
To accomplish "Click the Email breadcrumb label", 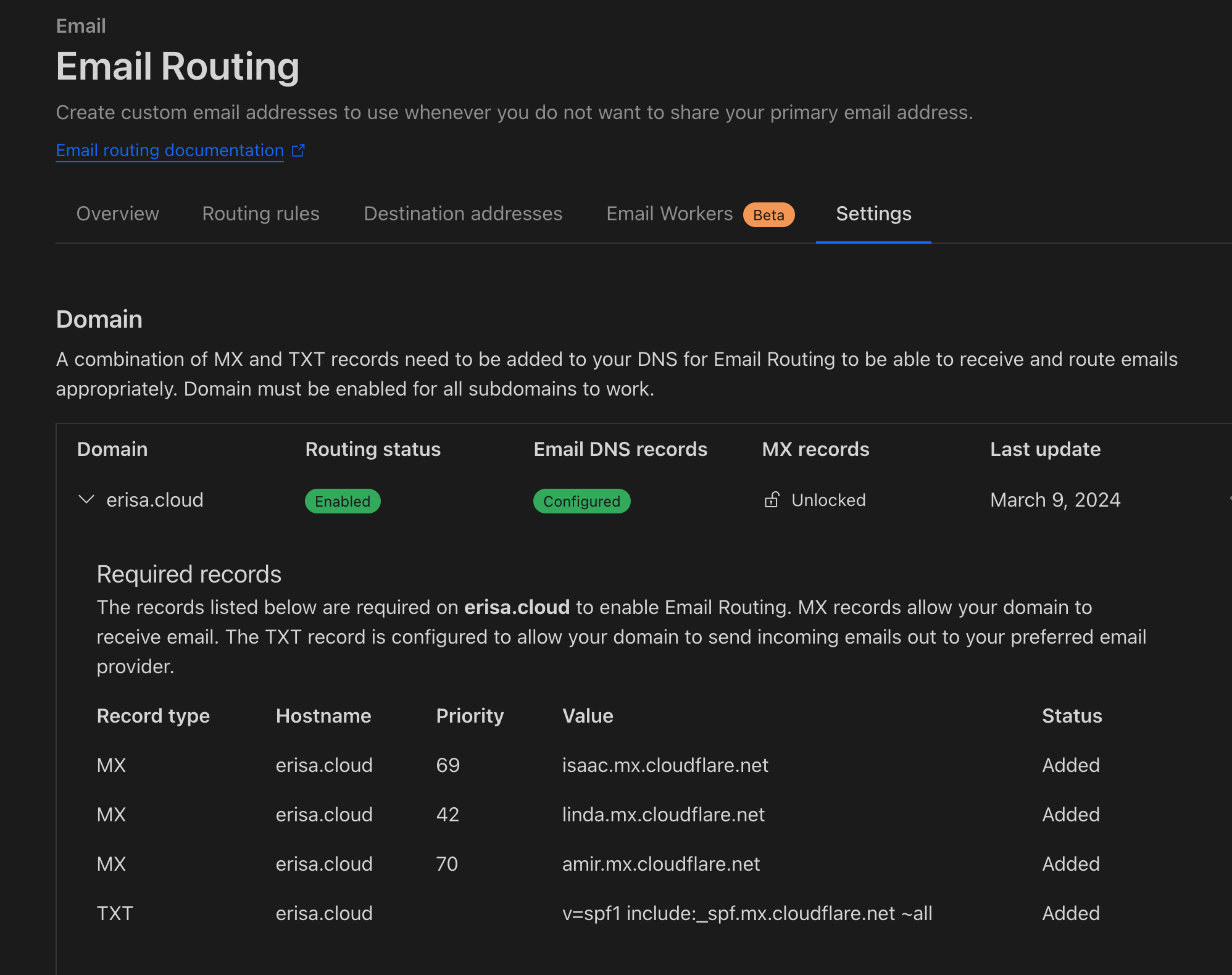I will (81, 26).
